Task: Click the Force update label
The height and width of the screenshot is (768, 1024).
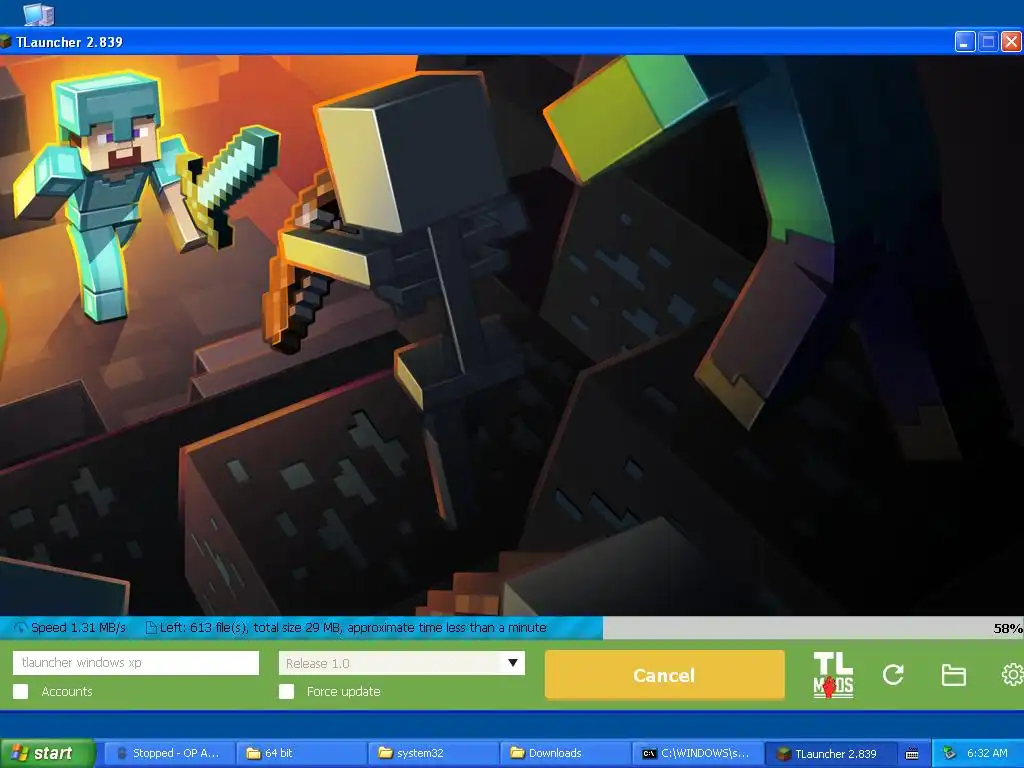Action: click(344, 692)
